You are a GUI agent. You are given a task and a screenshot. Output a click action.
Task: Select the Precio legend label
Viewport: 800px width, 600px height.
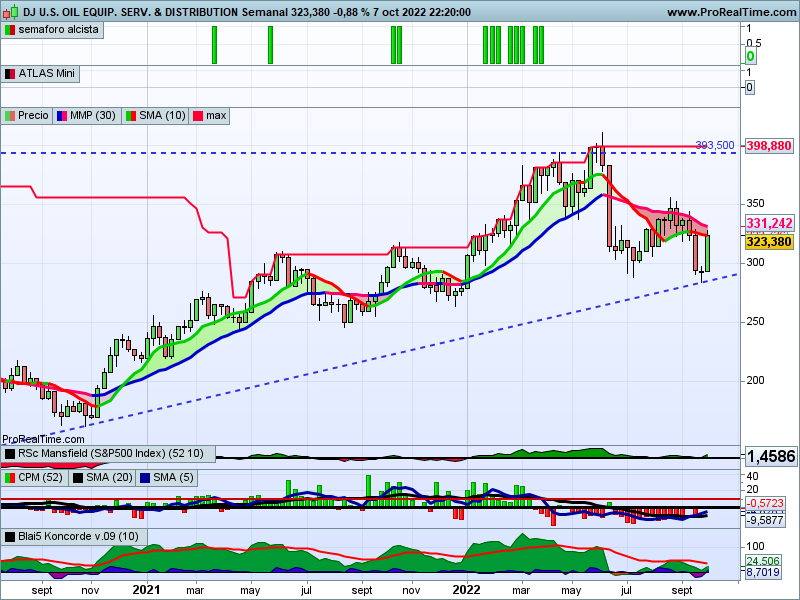(33, 116)
